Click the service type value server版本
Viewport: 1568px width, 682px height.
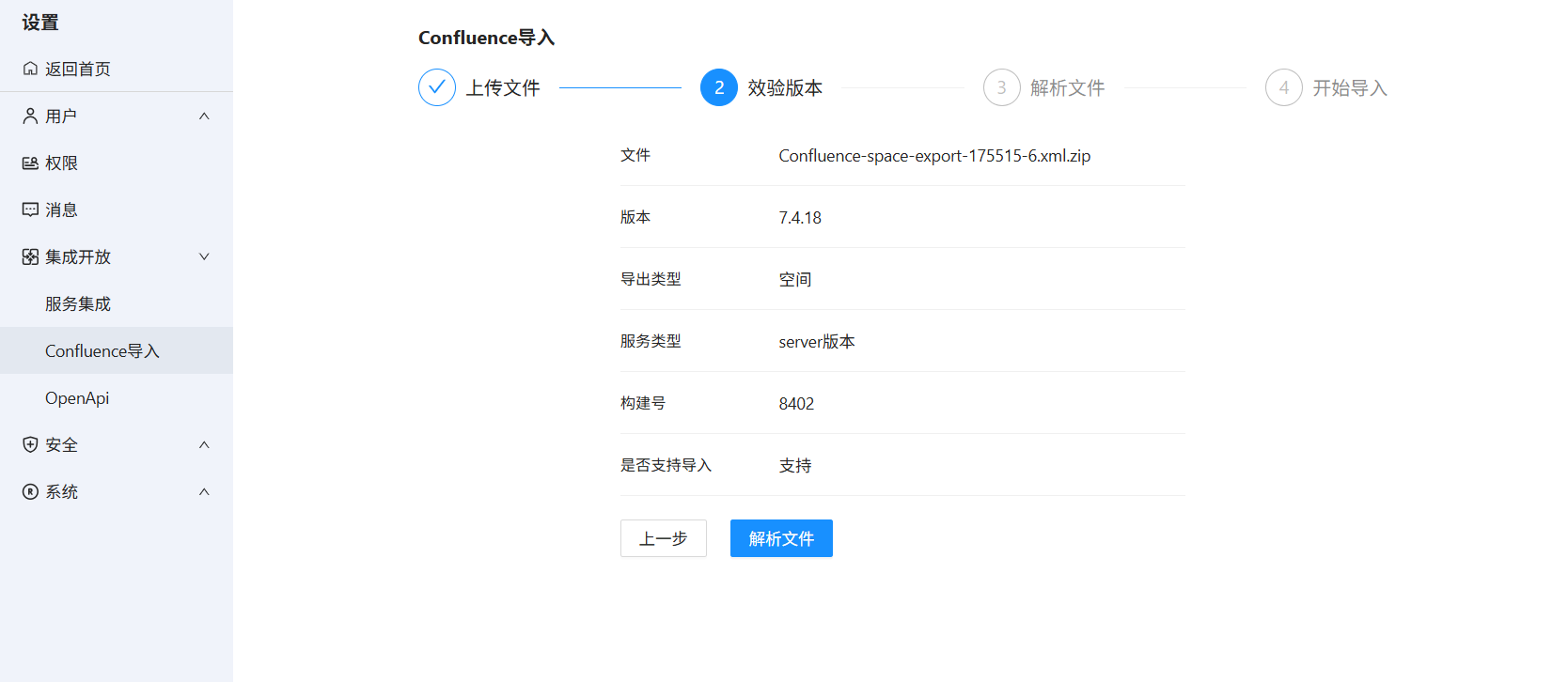[x=817, y=342]
